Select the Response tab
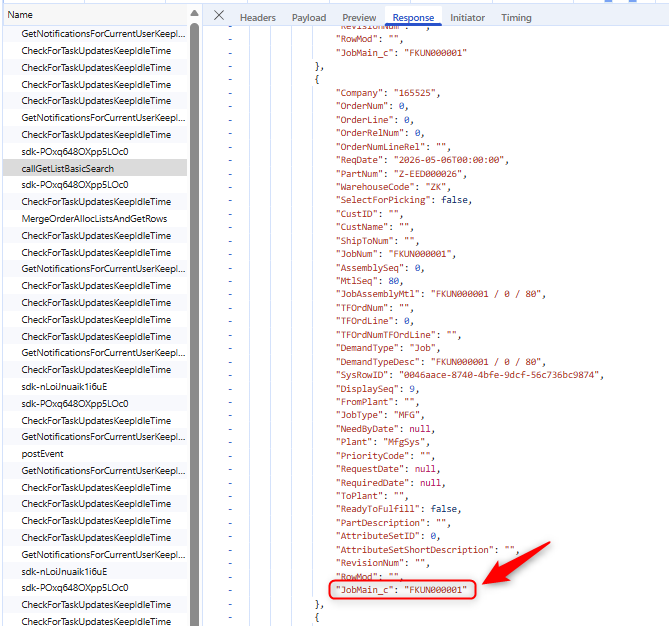 point(413,18)
